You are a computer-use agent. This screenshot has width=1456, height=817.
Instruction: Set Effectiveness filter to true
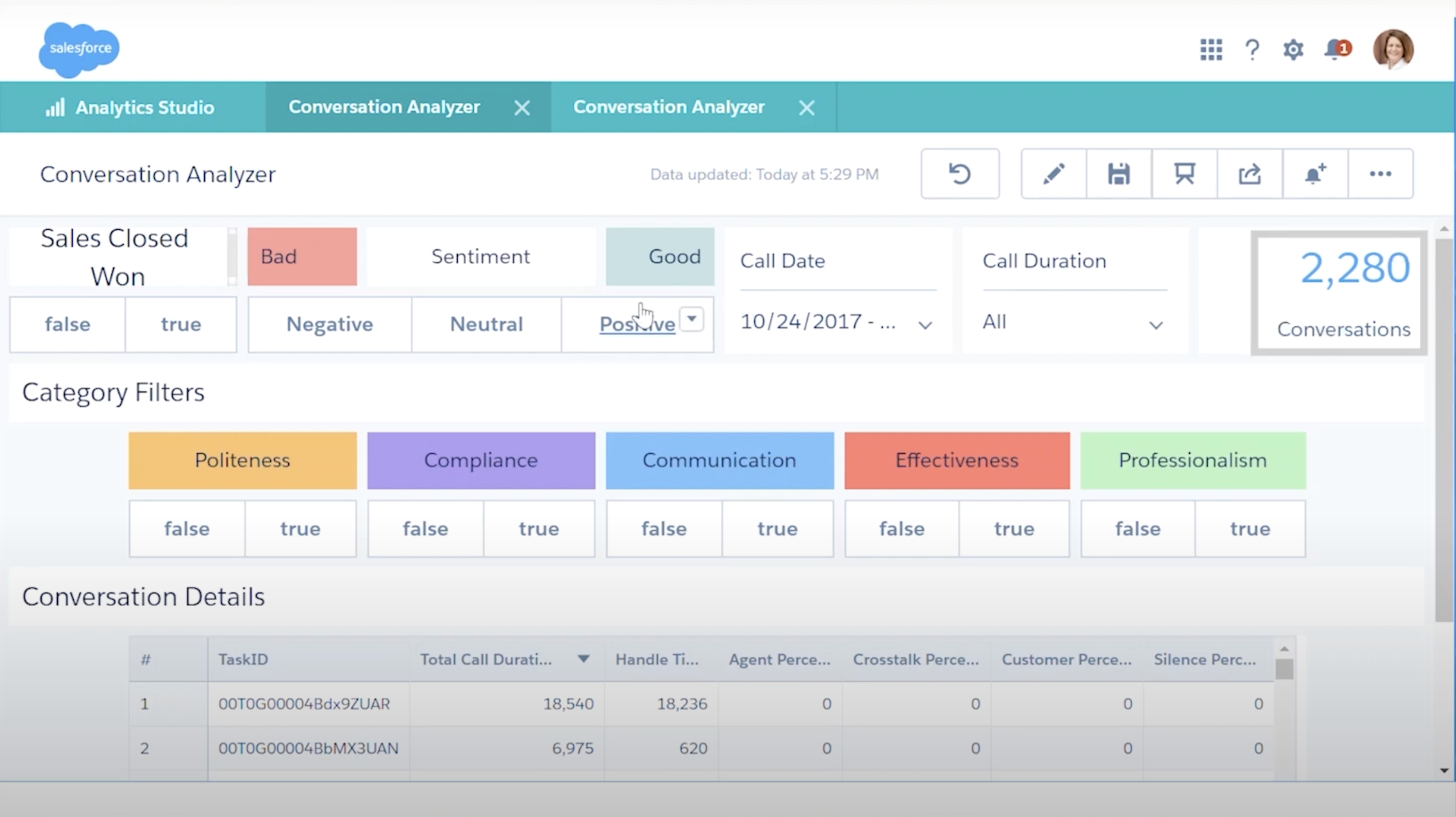(x=1014, y=529)
